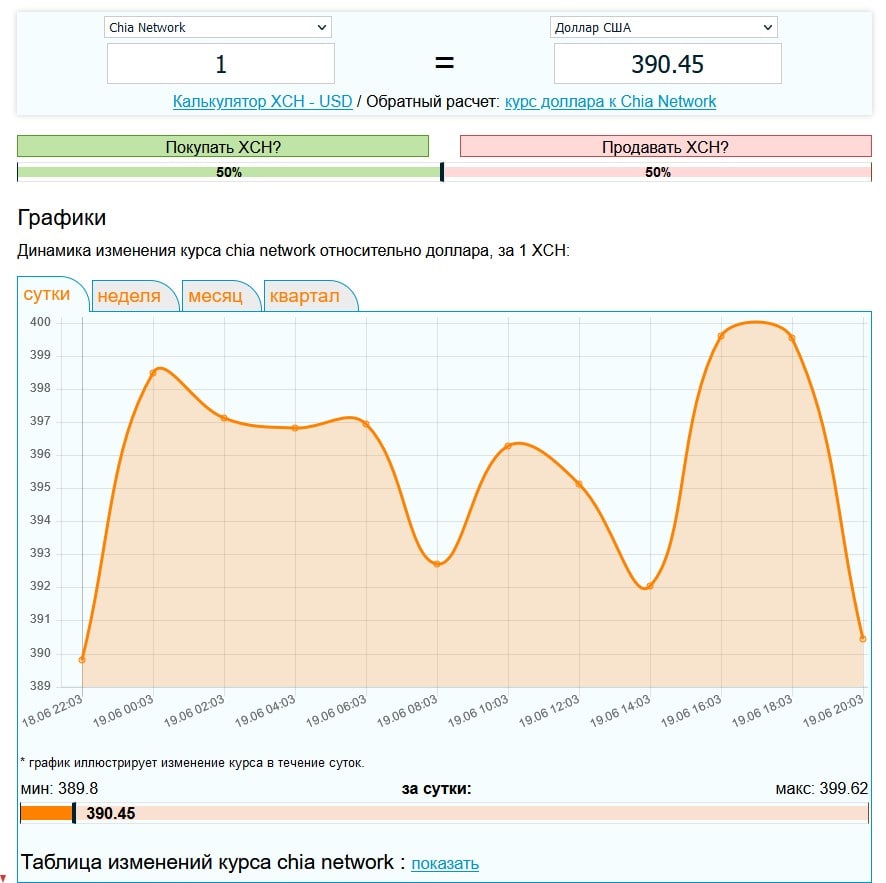Viewport: 886px width, 883px height.
Task: Switch to the месяц chart tab
Action: coord(215,296)
